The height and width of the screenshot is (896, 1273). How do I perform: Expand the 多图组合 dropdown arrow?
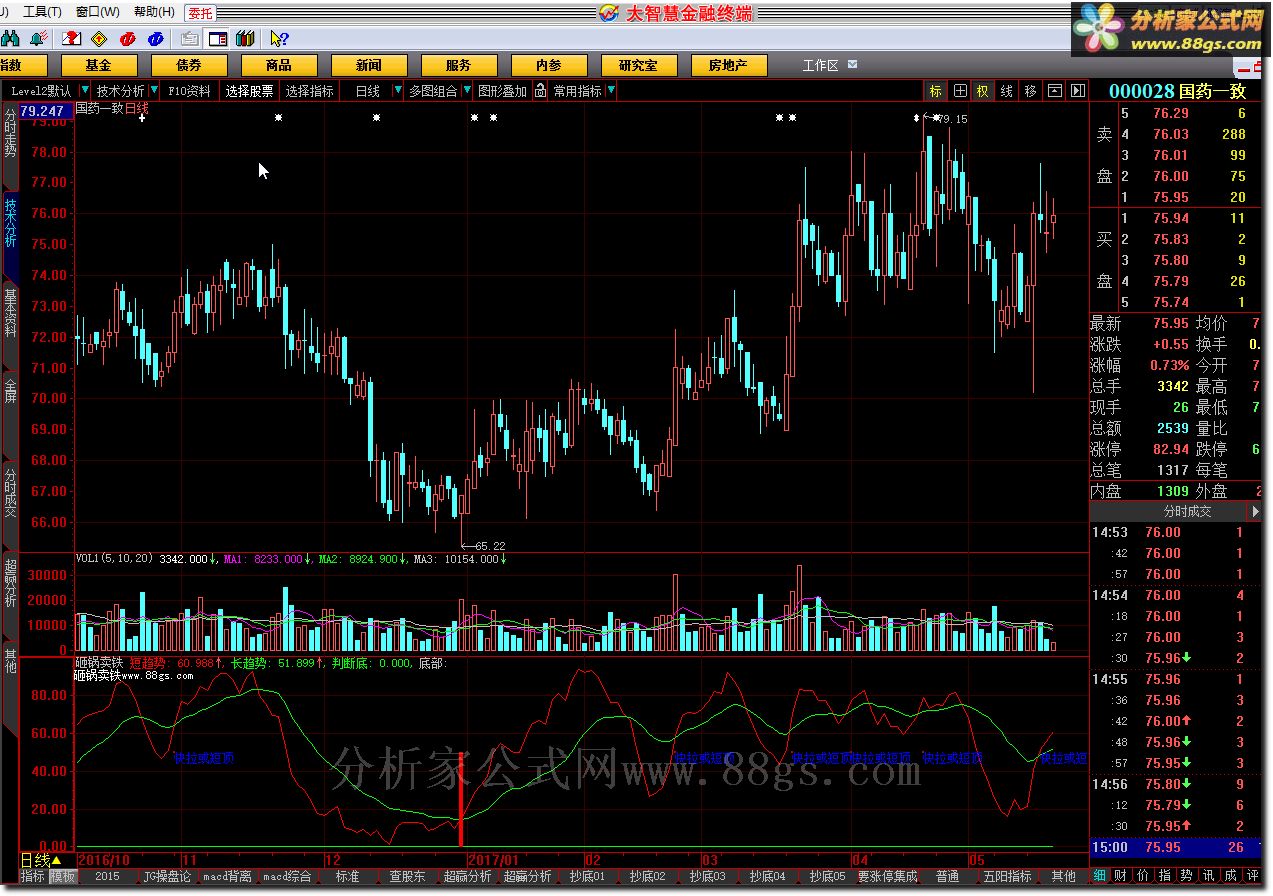pyautogui.click(x=467, y=91)
